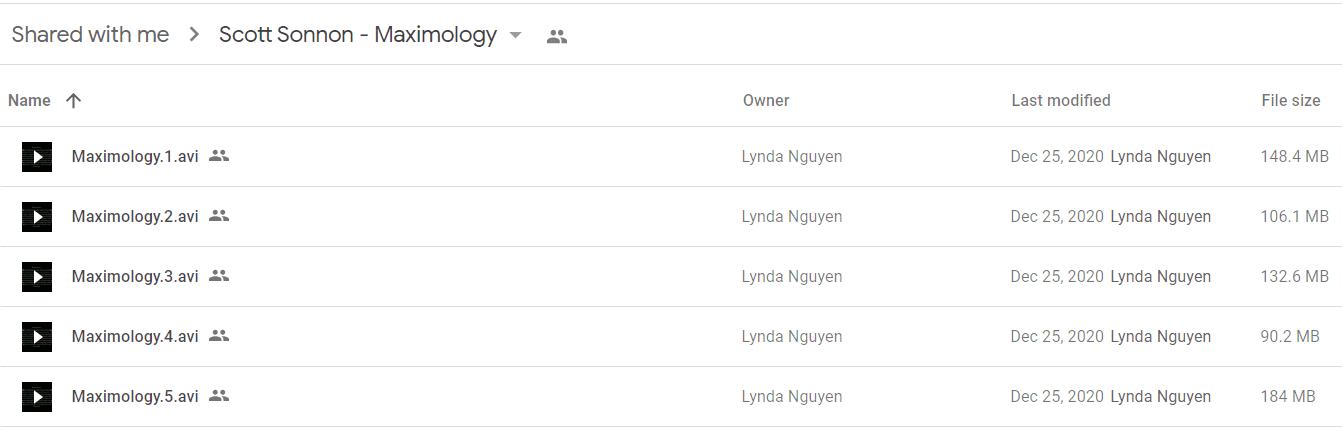Sort files by Name column header
1342x431 pixels.
tap(29, 100)
